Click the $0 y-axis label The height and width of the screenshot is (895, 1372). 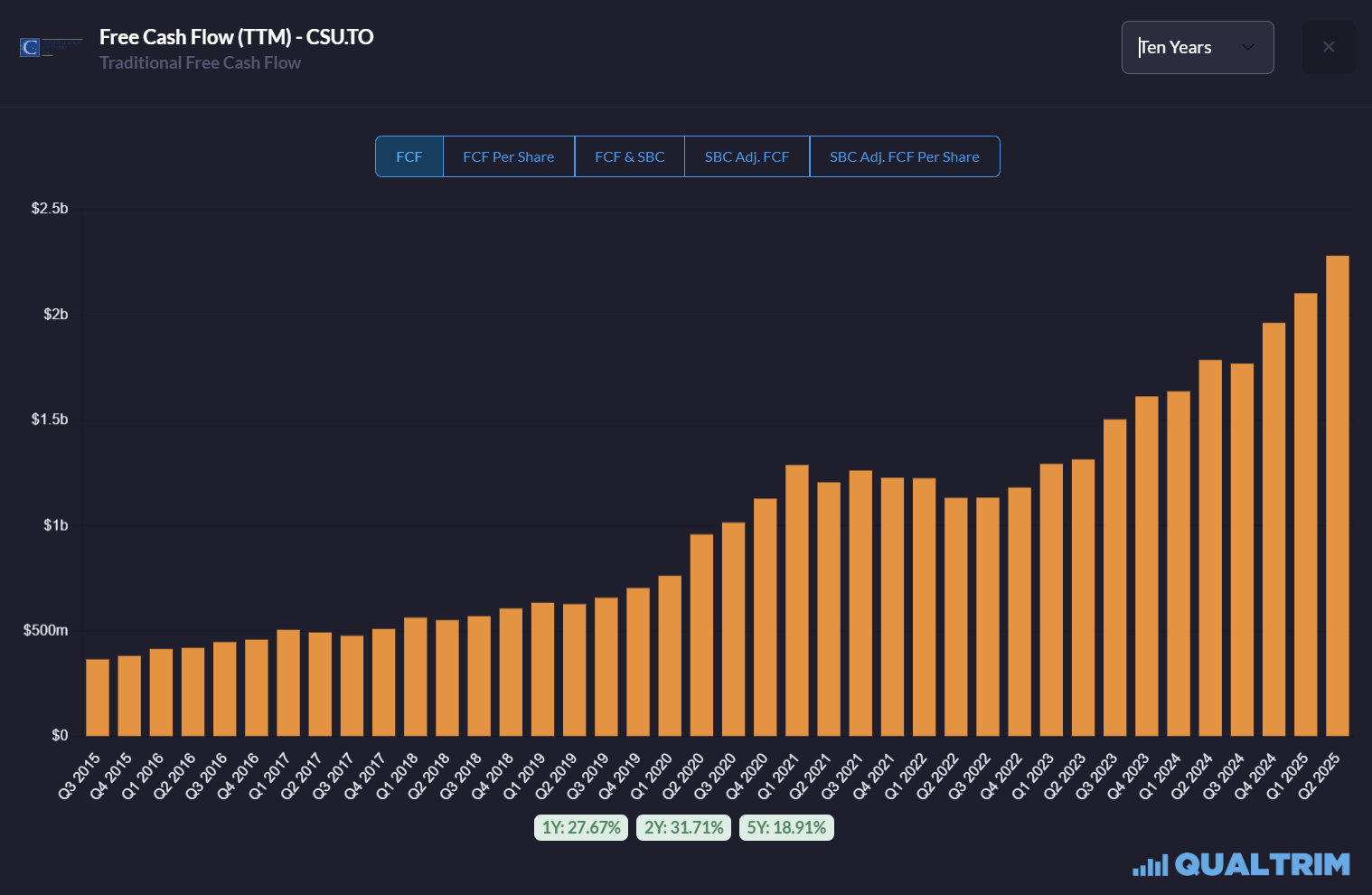pos(60,735)
